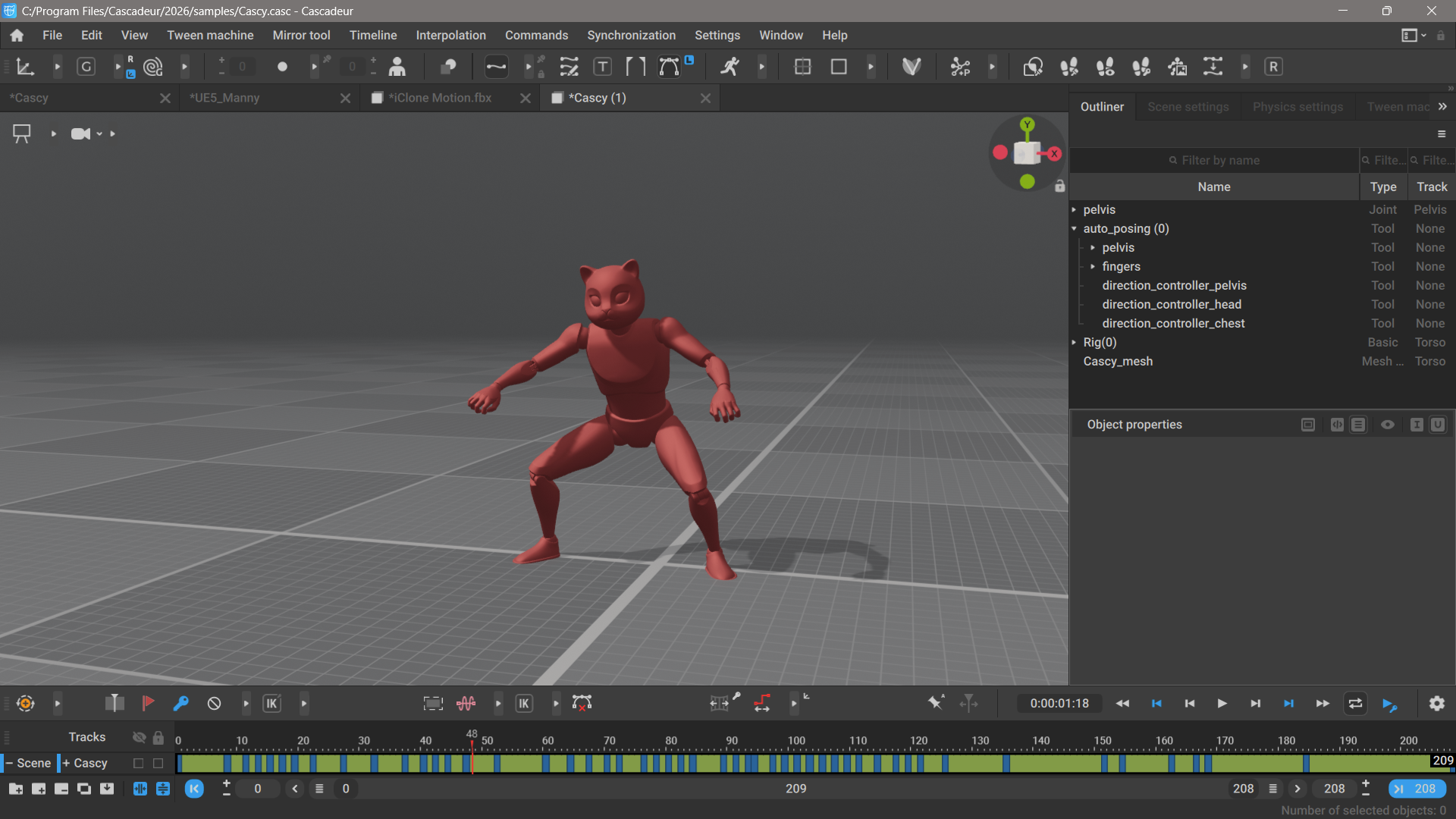Click the blue key icon above the timeline
The width and height of the screenshot is (1456, 819).
180,703
